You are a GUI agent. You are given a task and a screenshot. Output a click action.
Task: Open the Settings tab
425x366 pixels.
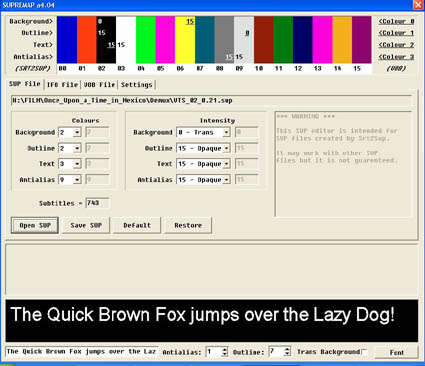[137, 85]
